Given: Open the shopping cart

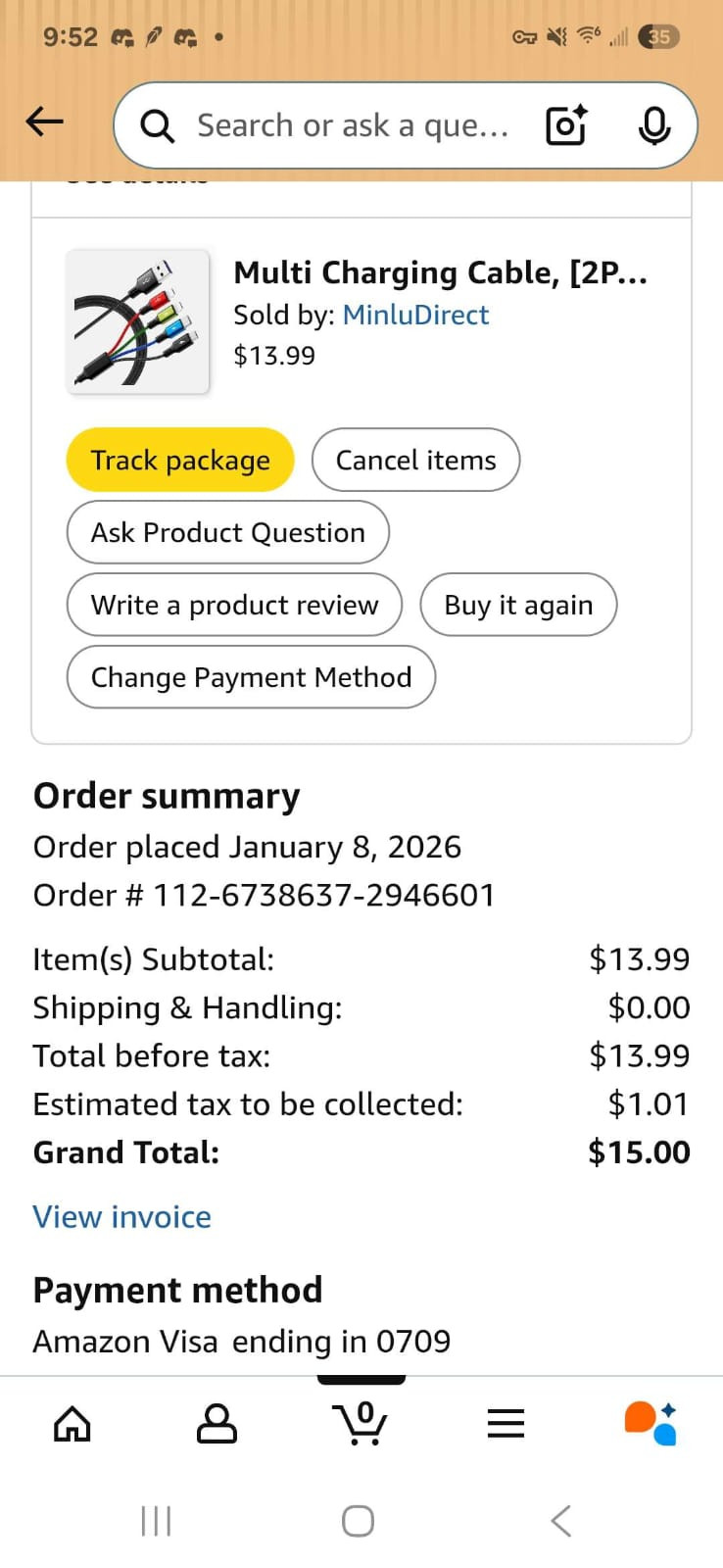Looking at the screenshot, I should click(x=361, y=1424).
